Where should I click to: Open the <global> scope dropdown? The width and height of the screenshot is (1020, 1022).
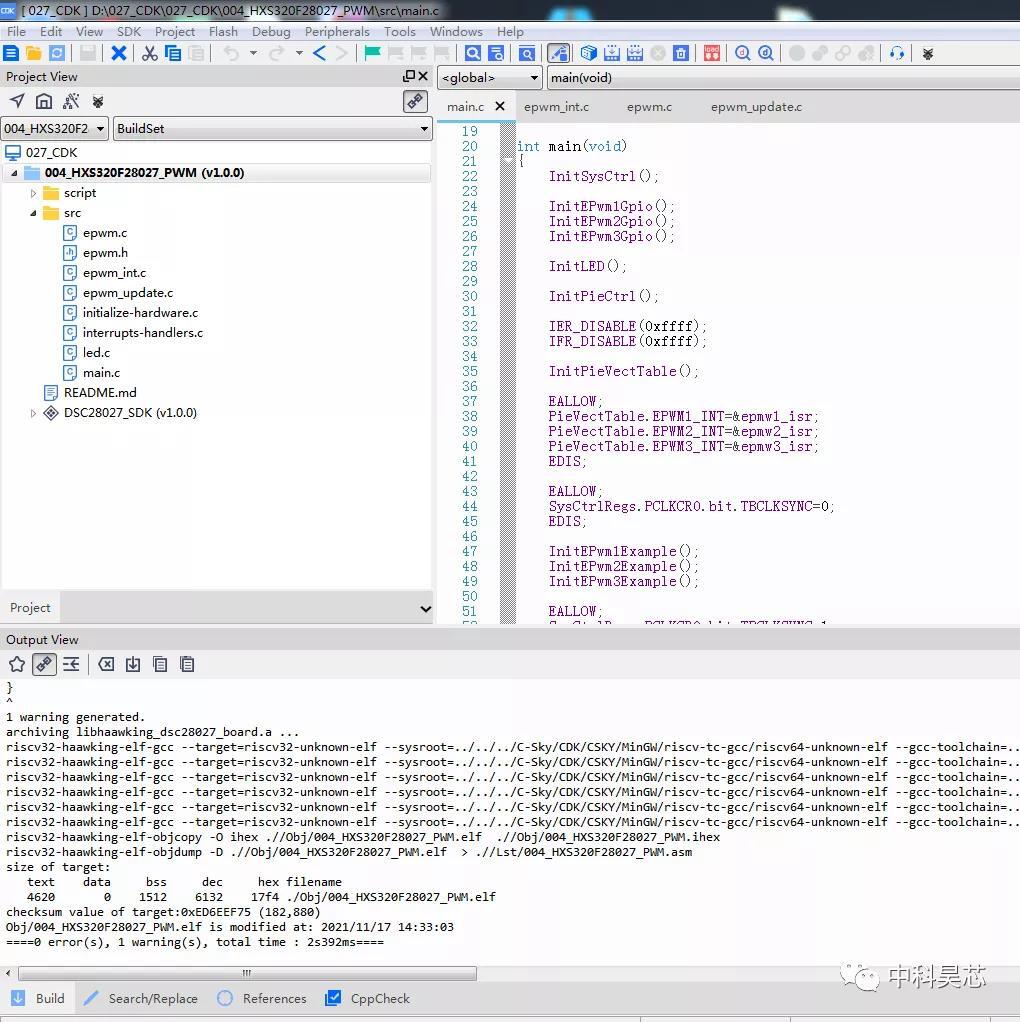click(489, 78)
